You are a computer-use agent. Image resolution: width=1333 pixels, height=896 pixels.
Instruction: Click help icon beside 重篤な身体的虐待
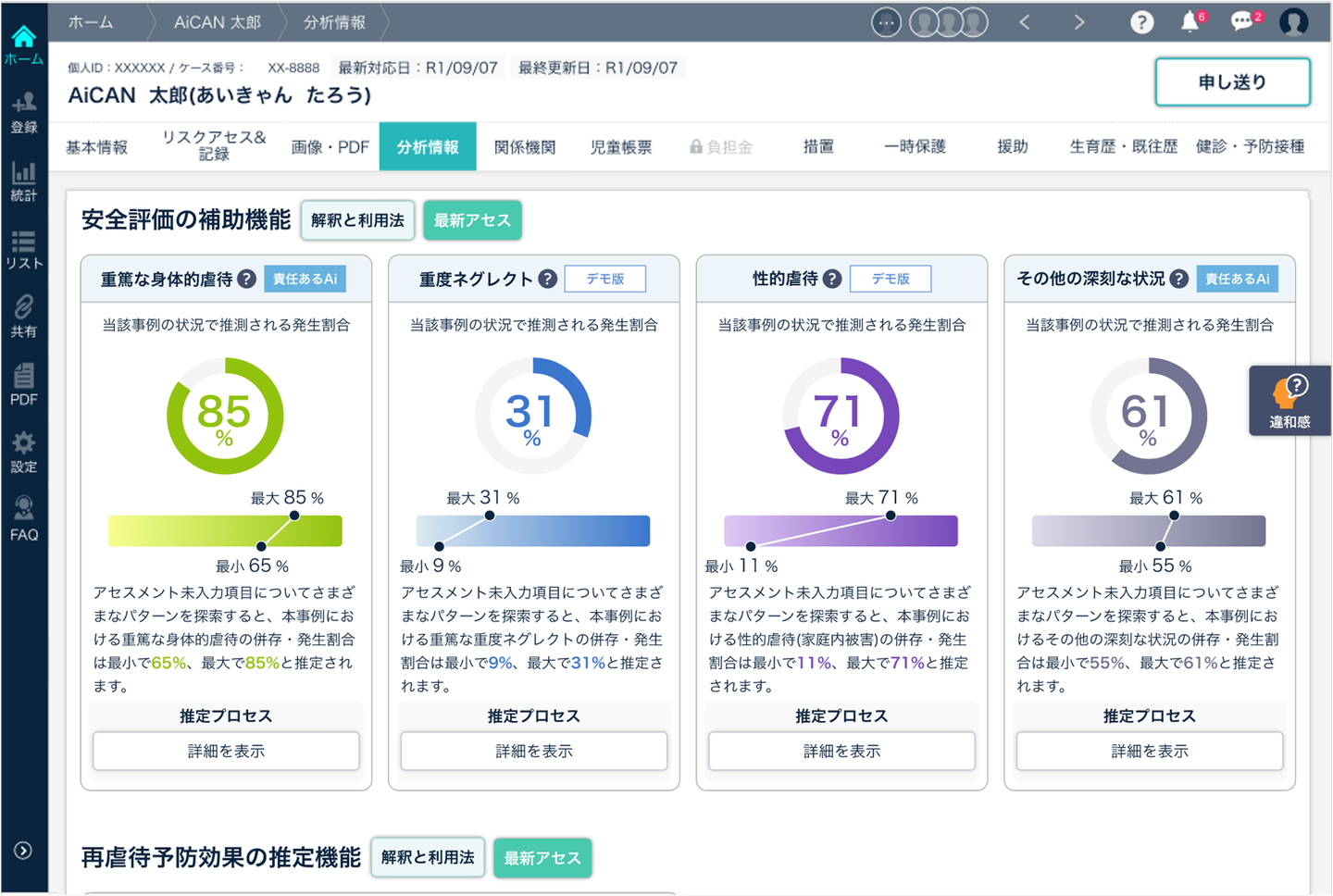(x=246, y=279)
